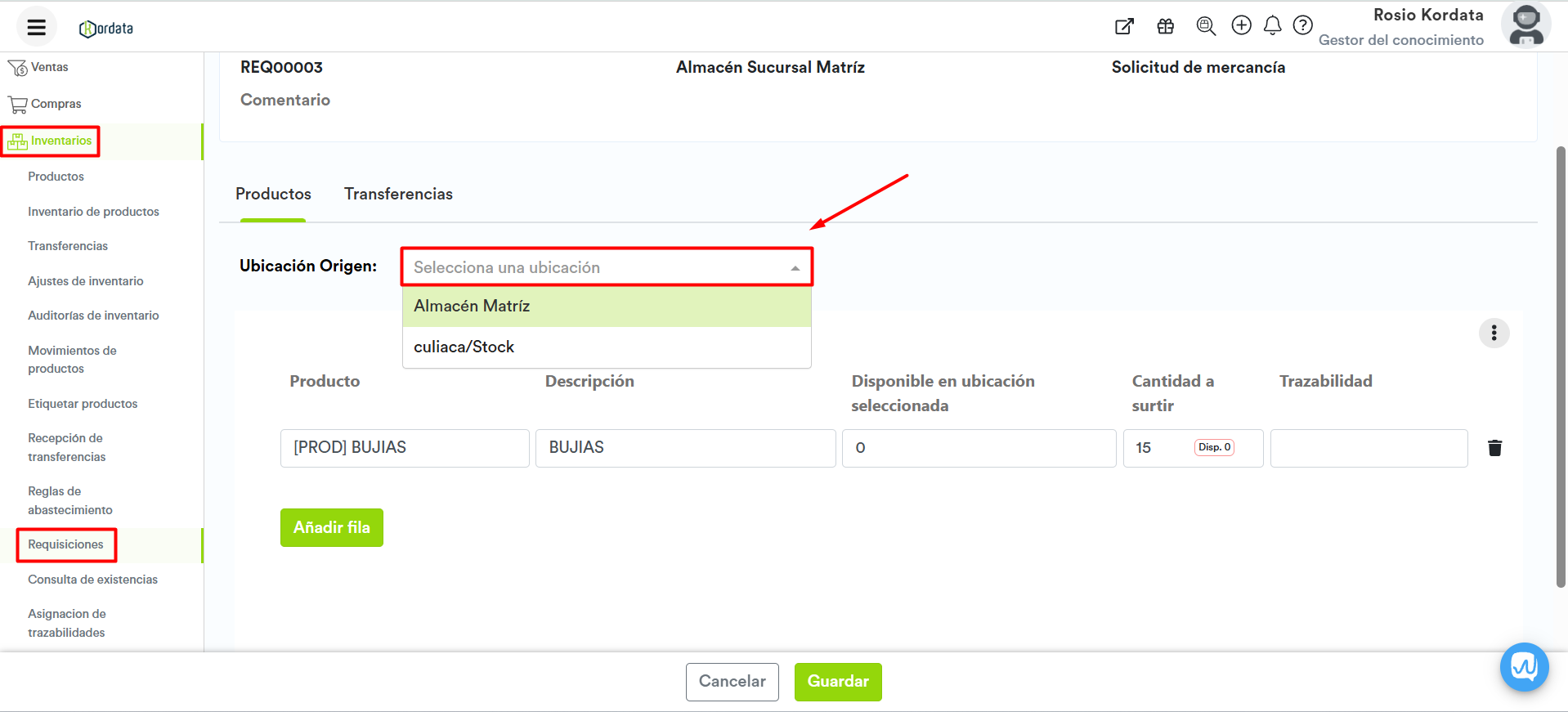Open the chat support widget

click(x=1524, y=667)
